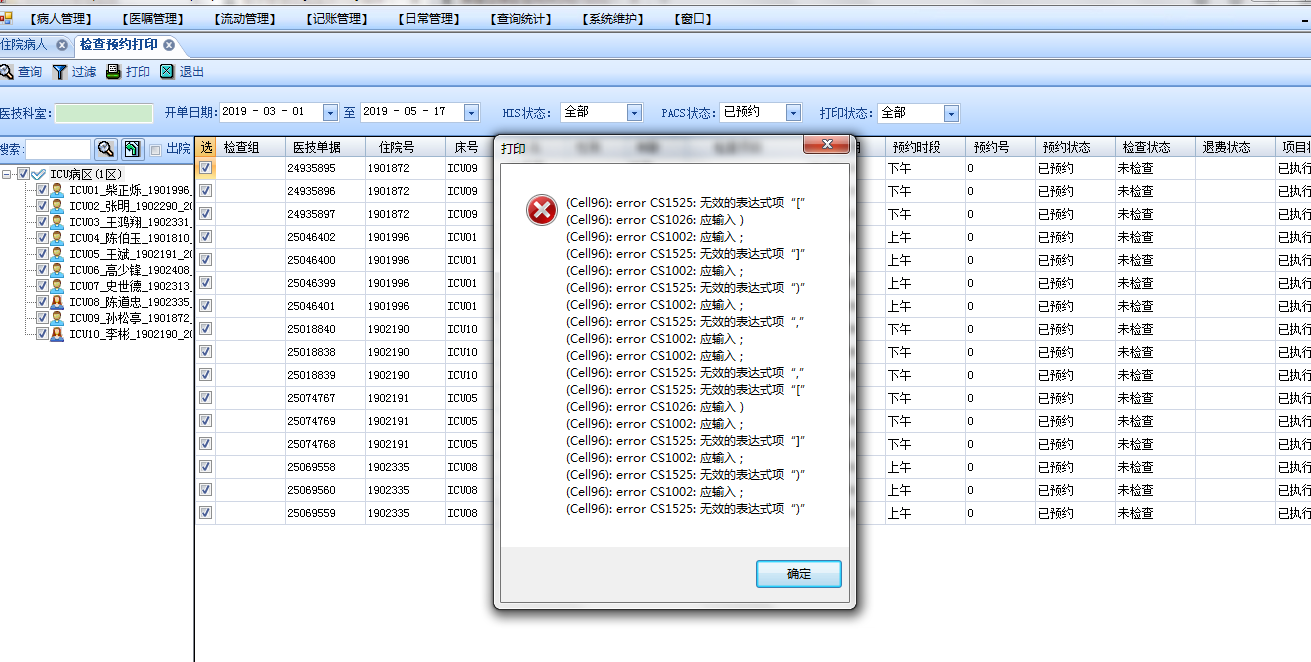1311x662 pixels.
Task: Click the application icon at top-left corner
Action: (x=6, y=18)
